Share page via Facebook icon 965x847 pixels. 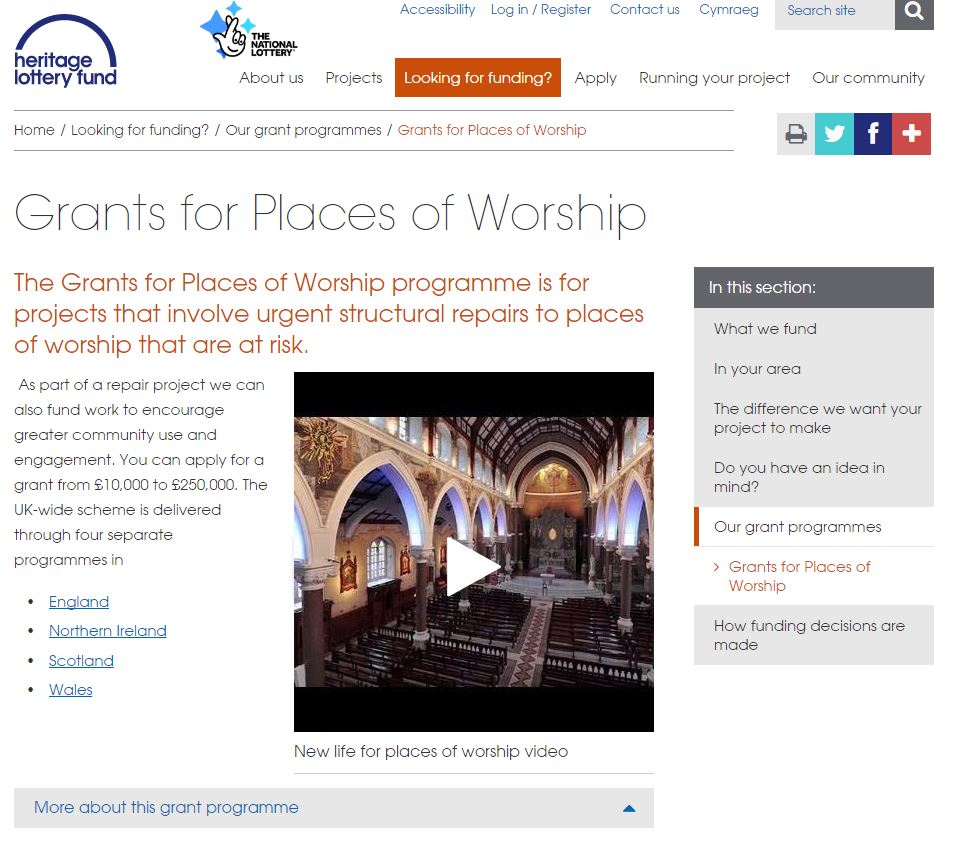coord(873,135)
